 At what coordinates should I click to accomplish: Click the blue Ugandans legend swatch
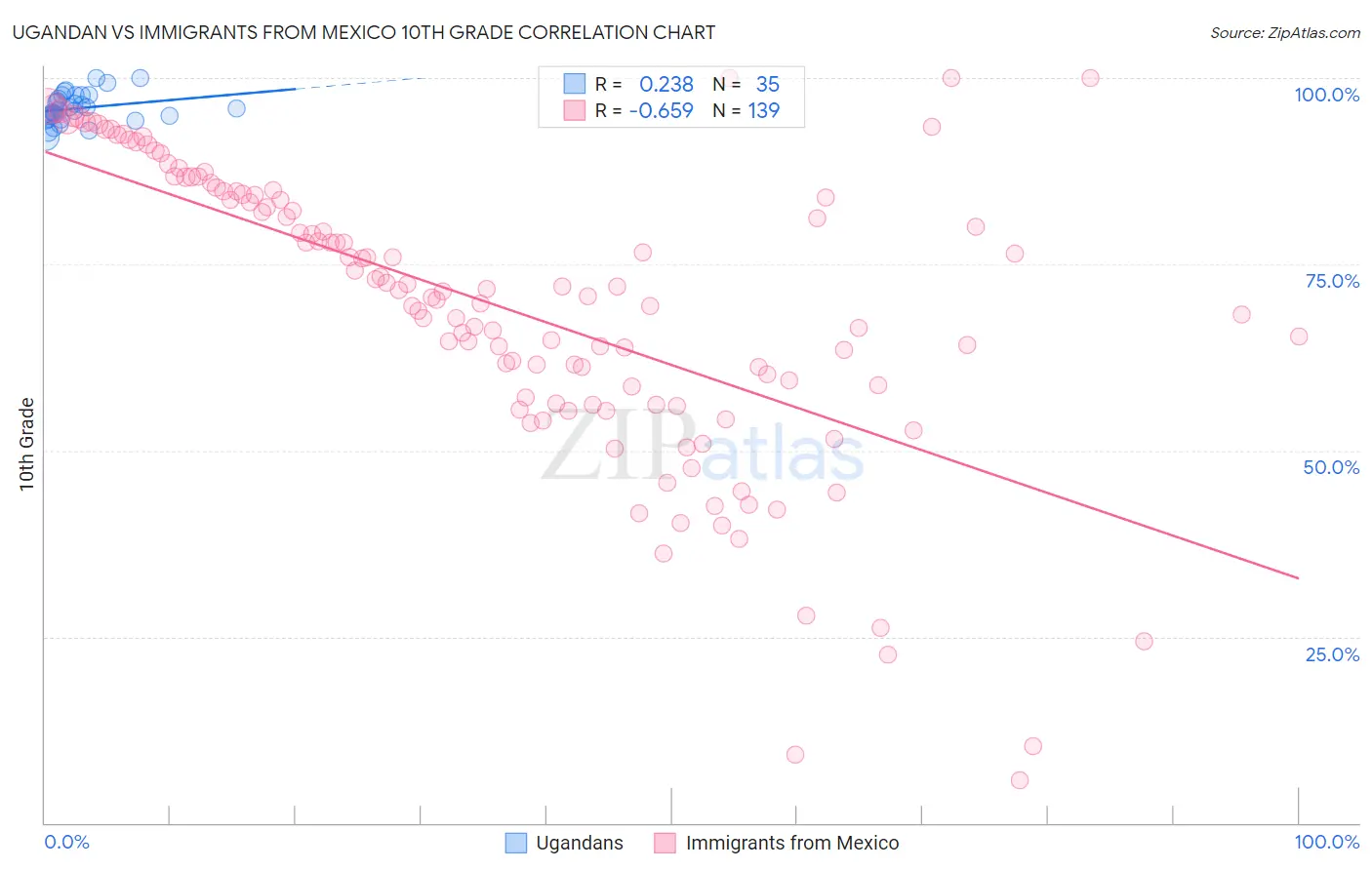coord(515,843)
